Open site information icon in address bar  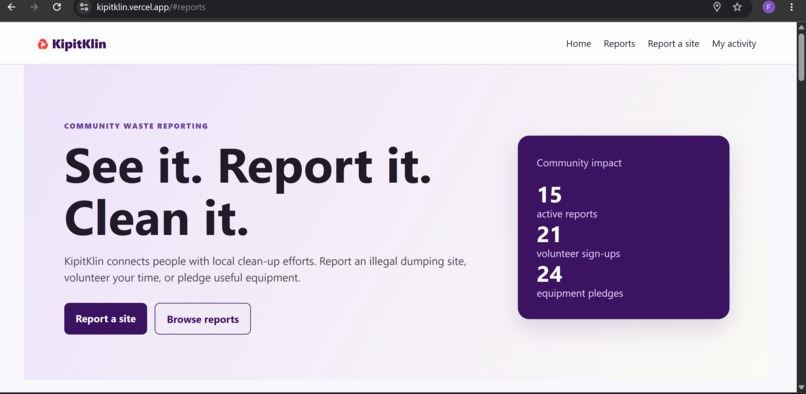pyautogui.click(x=84, y=7)
